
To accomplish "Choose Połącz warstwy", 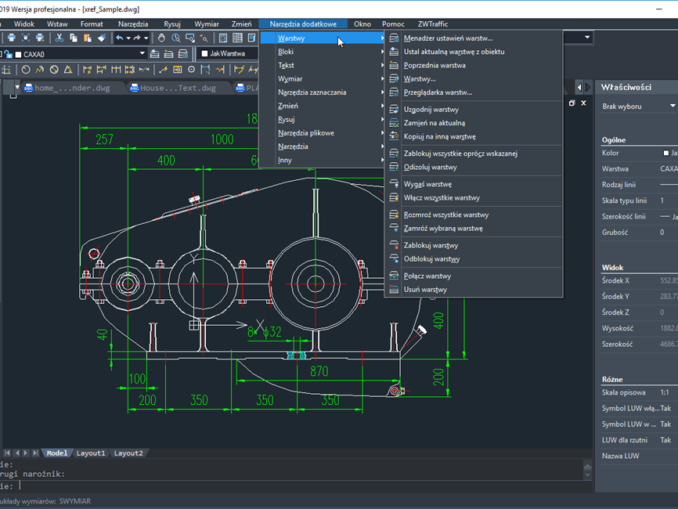I will pos(473,276).
